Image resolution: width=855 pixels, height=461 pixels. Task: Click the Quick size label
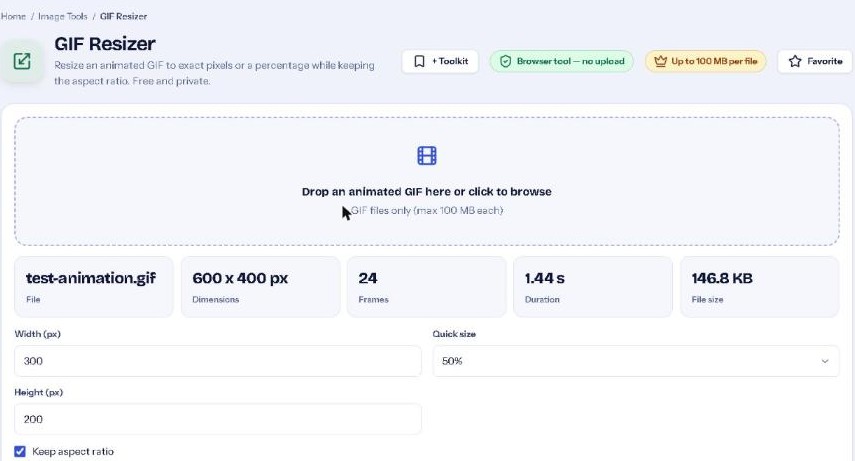click(x=454, y=334)
